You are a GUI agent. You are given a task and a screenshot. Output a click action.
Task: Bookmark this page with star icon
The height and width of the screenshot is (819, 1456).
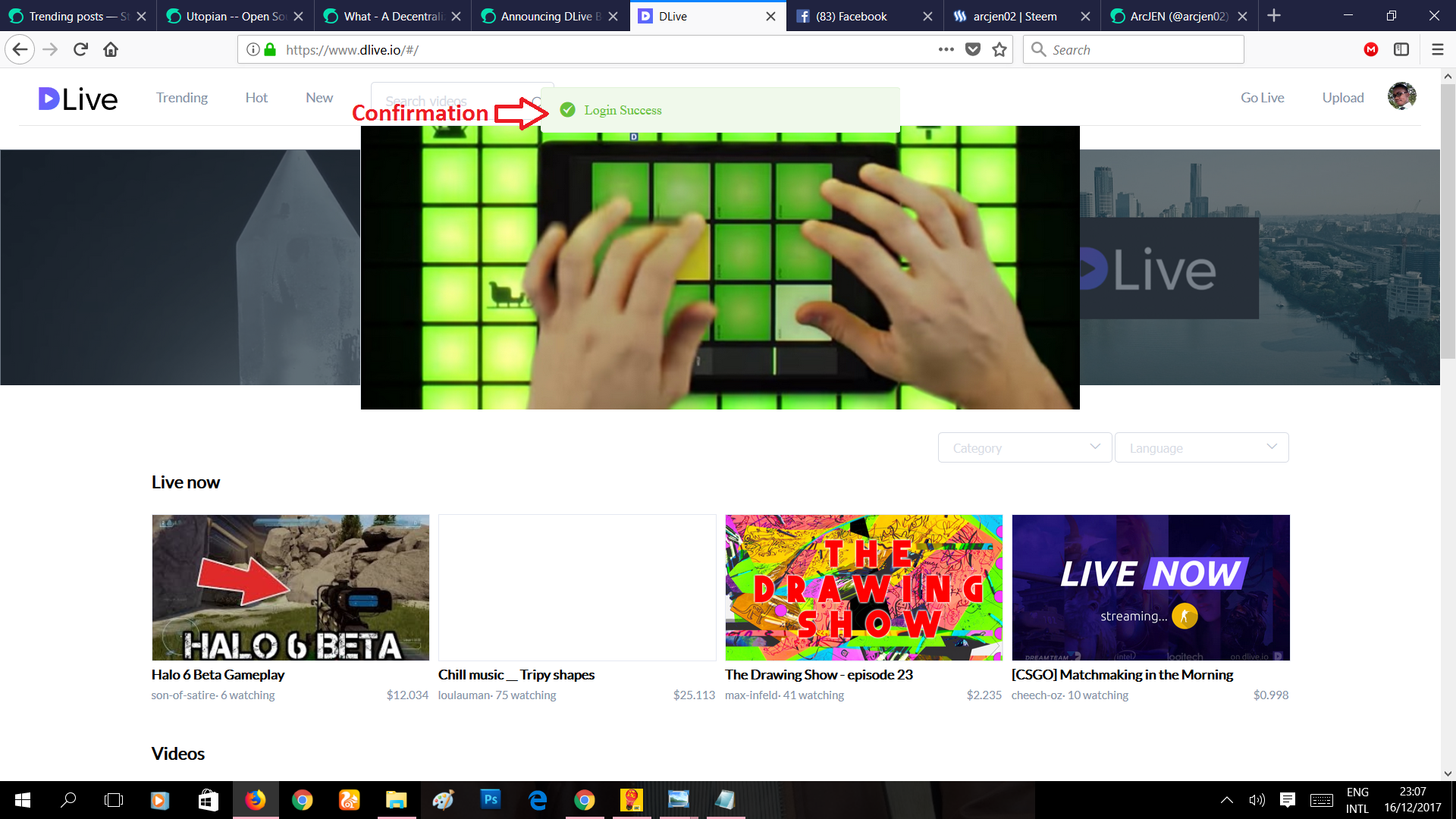coord(999,50)
